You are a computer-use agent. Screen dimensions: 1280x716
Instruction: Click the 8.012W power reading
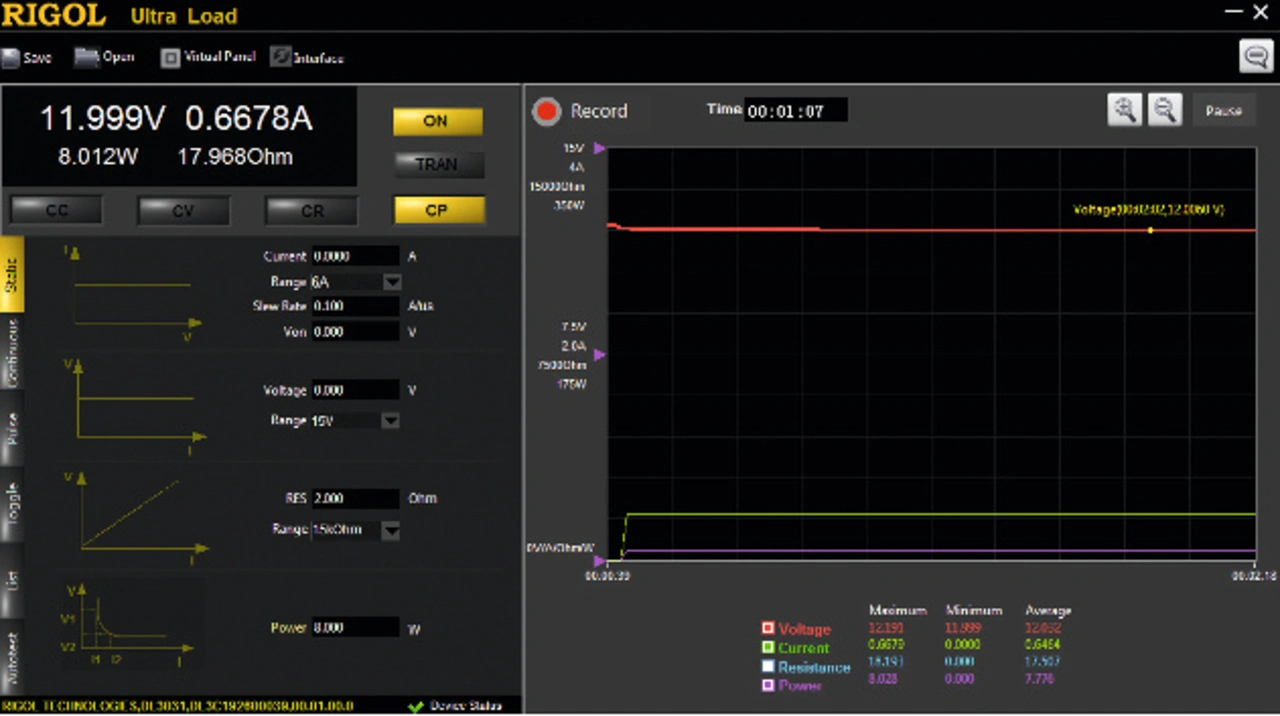point(98,157)
